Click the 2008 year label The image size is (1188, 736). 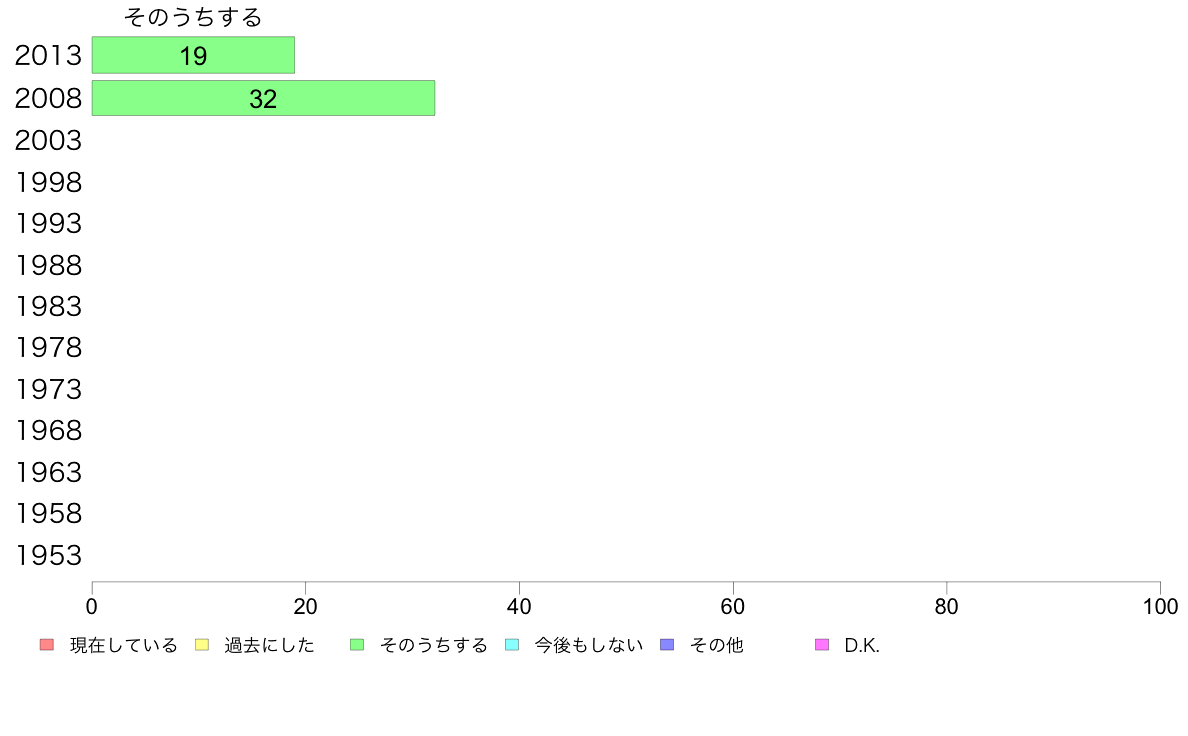tap(48, 98)
